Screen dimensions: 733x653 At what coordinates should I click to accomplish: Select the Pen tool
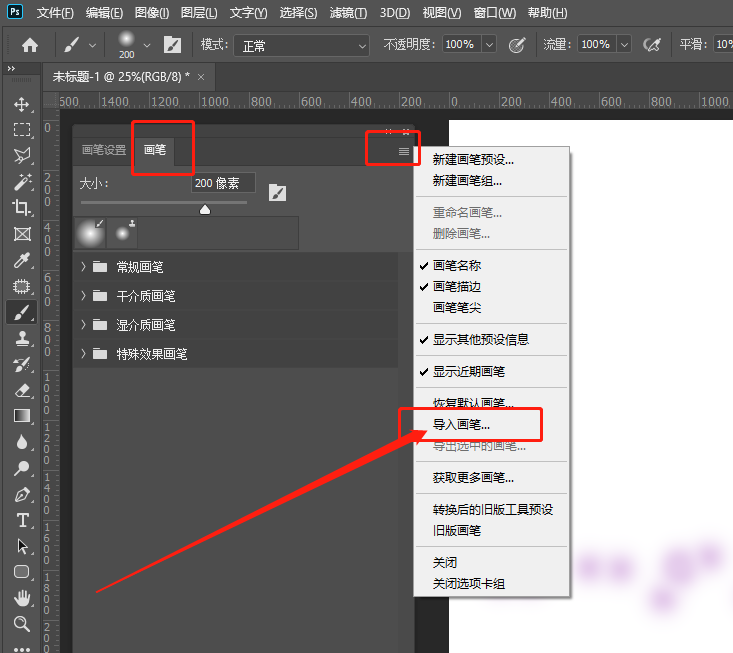click(x=22, y=494)
